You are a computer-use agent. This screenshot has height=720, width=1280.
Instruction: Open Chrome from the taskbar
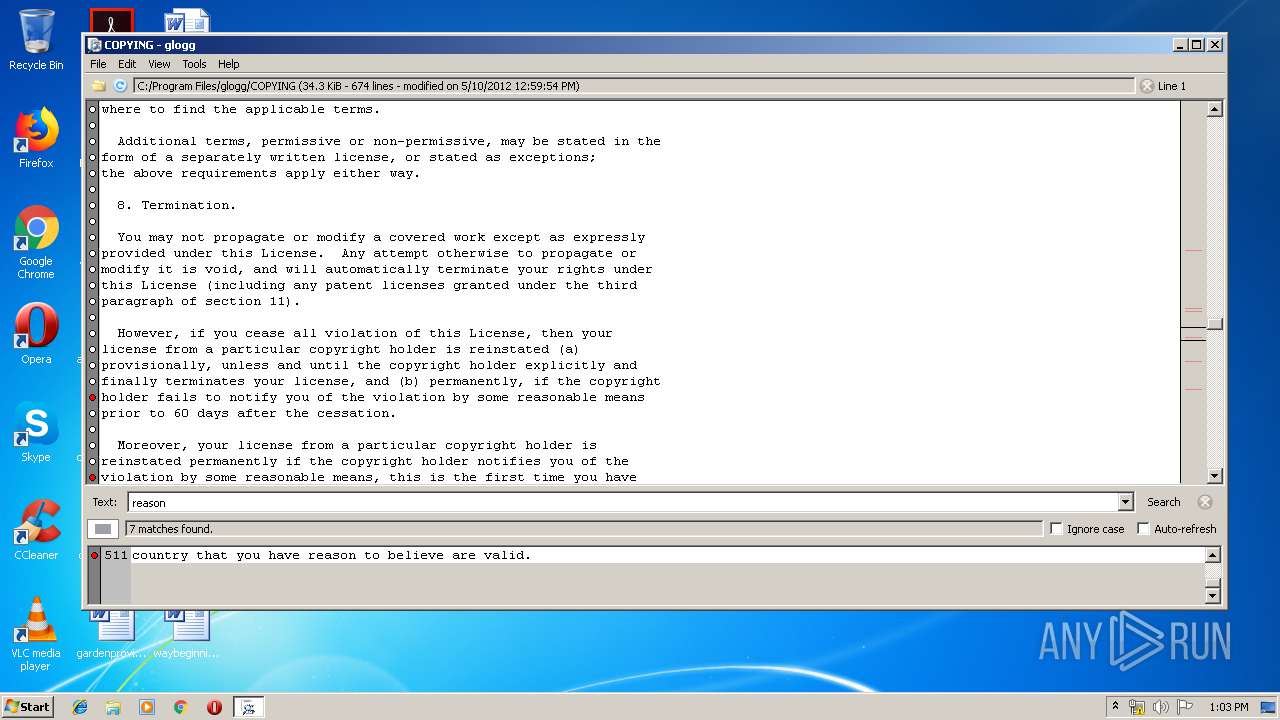coord(180,707)
